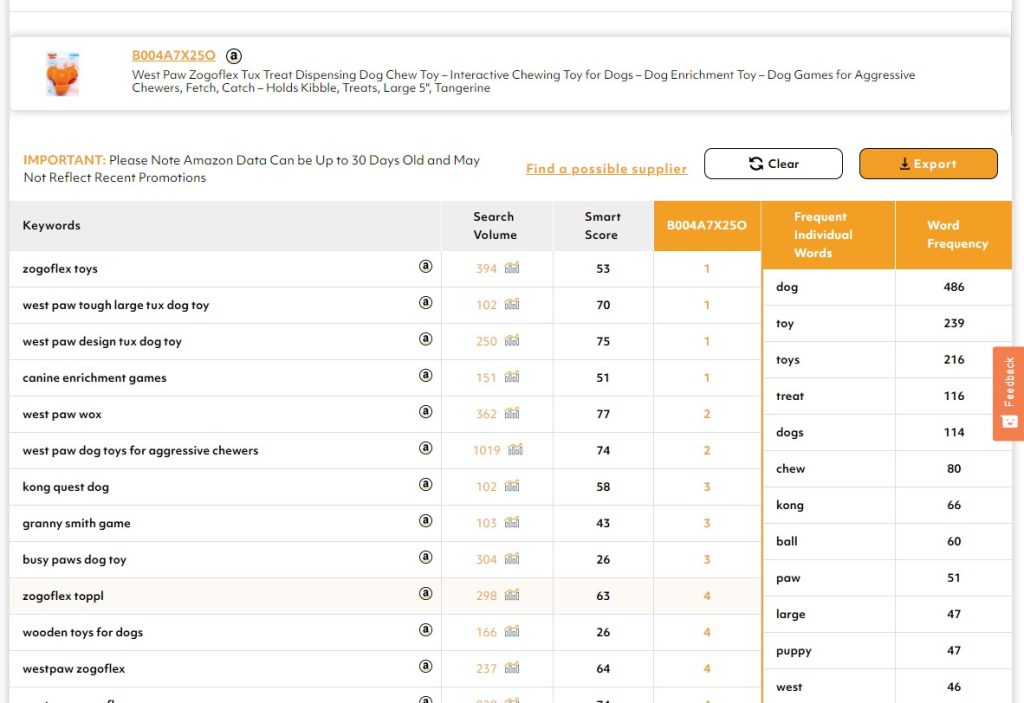The height and width of the screenshot is (703, 1024).
Task: Sort by the Smart Score column header
Action: tap(602, 225)
